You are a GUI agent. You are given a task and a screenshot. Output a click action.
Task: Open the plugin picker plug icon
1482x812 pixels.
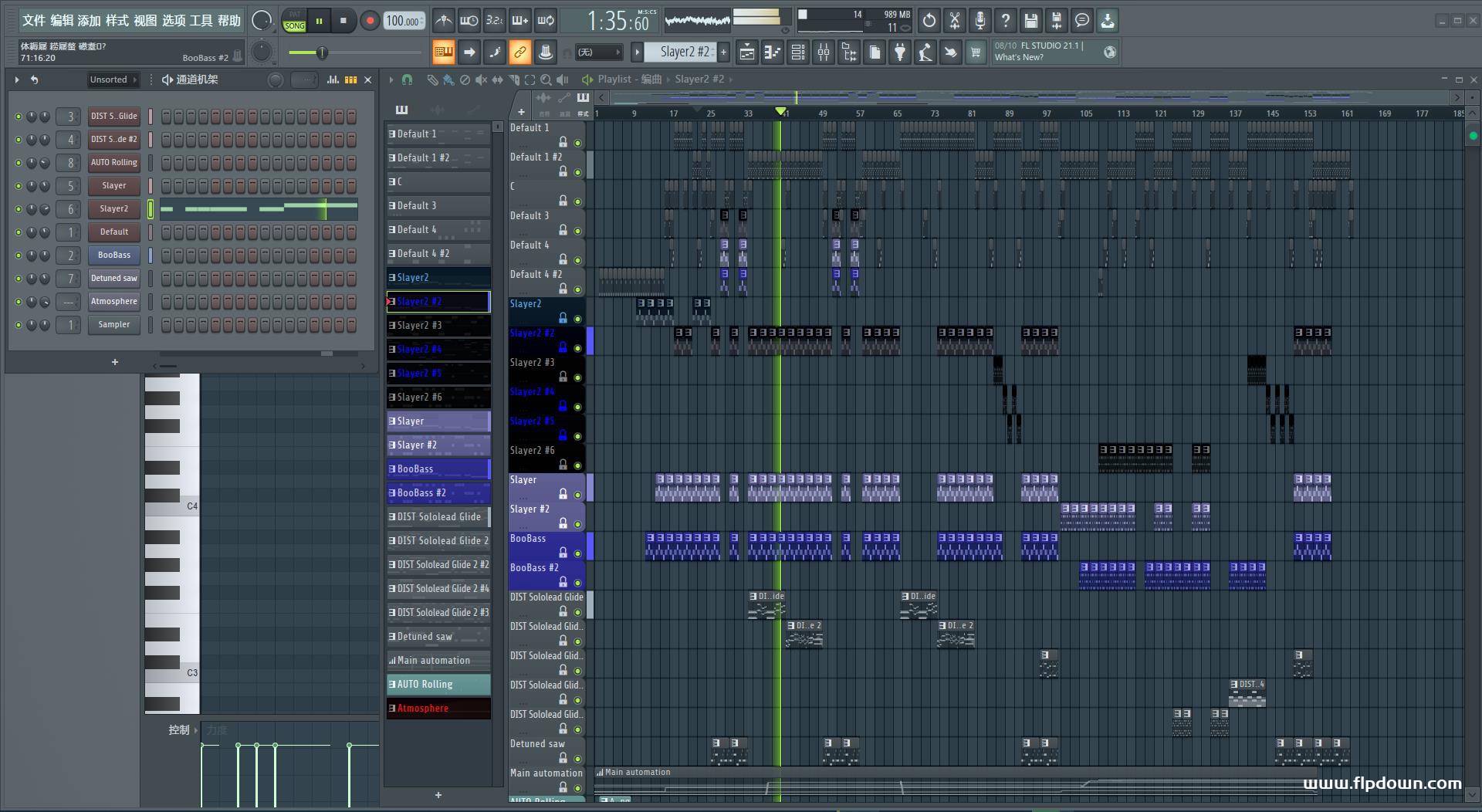[900, 52]
